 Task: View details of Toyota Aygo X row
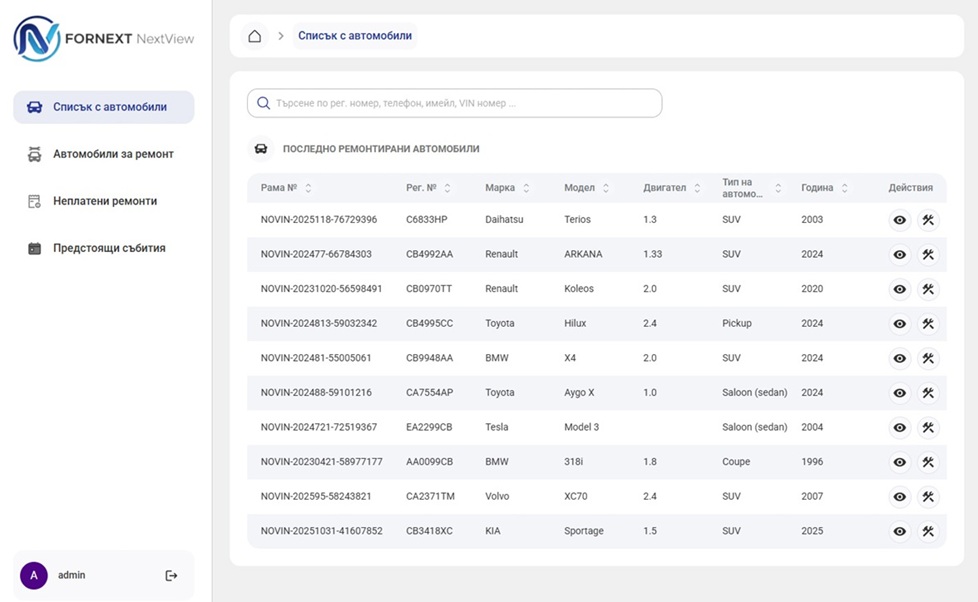[899, 393]
